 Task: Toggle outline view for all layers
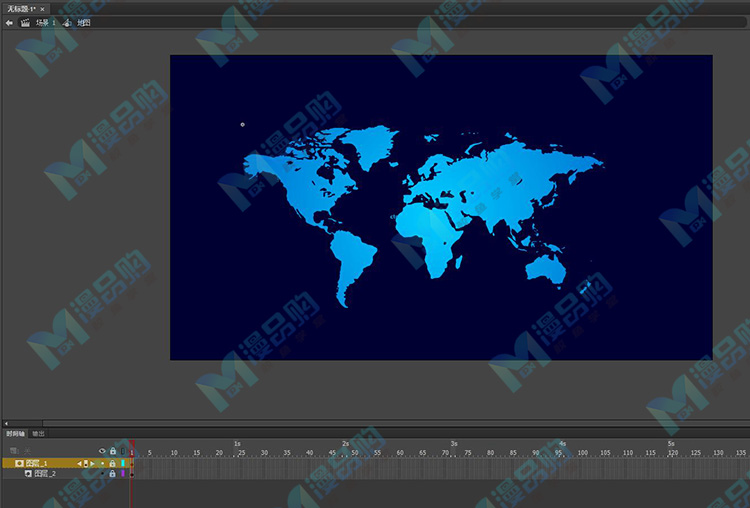(x=123, y=451)
